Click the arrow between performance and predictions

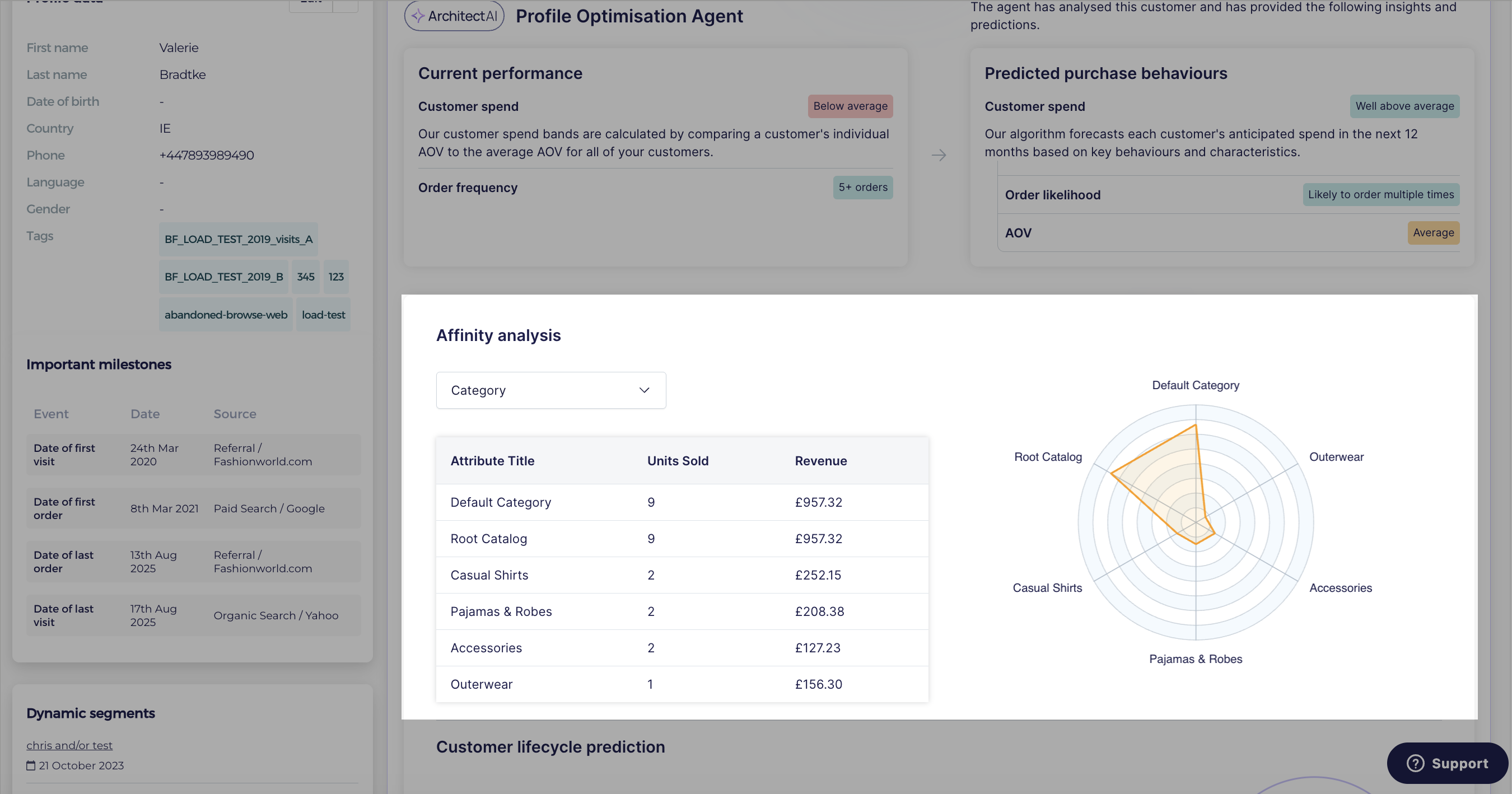click(939, 155)
